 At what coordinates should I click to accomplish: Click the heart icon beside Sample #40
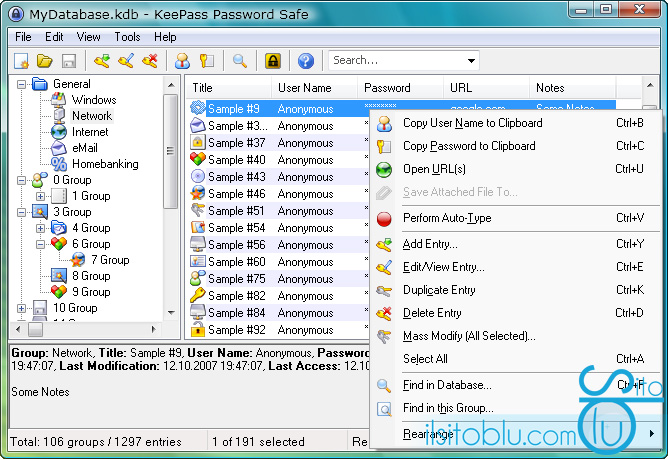tap(198, 159)
